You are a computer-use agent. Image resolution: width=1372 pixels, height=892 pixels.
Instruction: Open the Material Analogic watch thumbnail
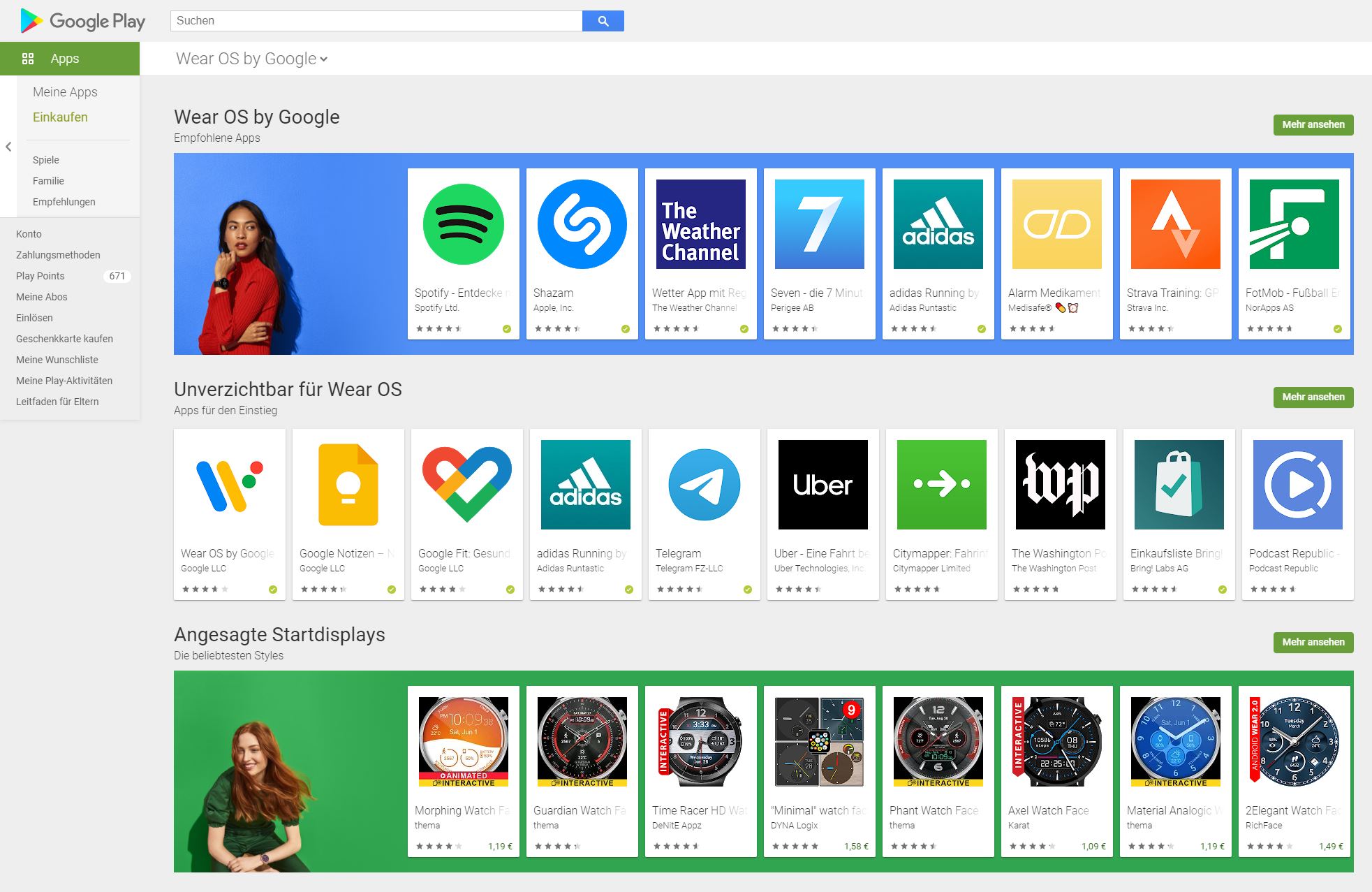pos(1176,742)
